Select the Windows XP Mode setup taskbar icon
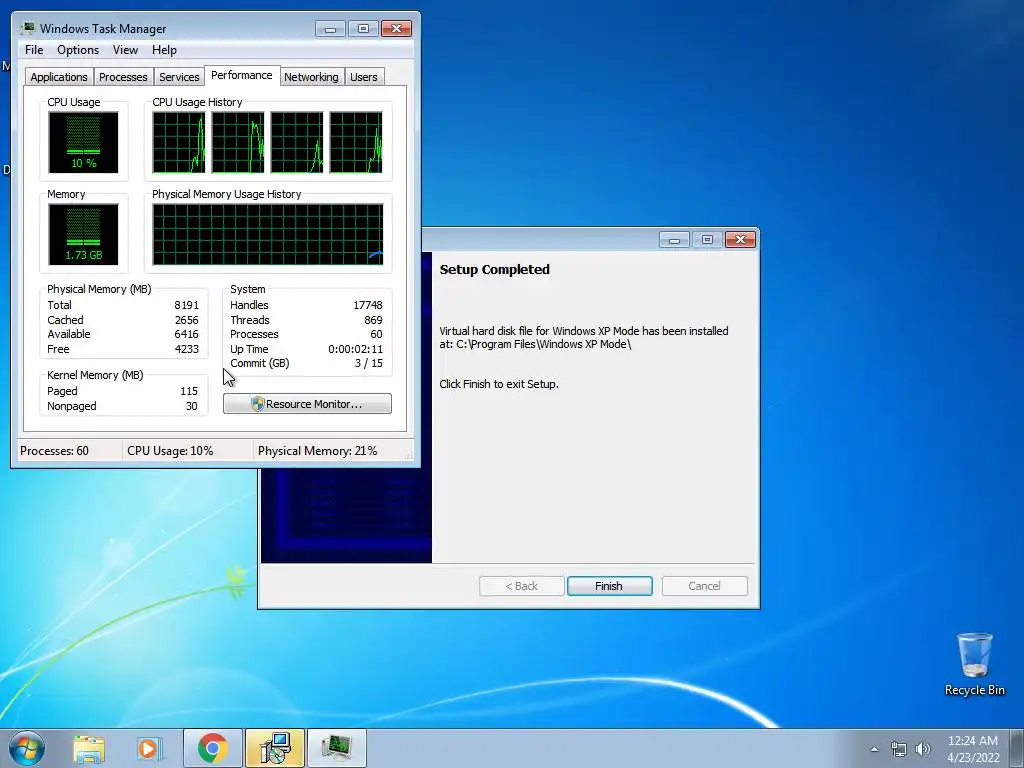Screen dimensions: 1024x768 (275, 748)
